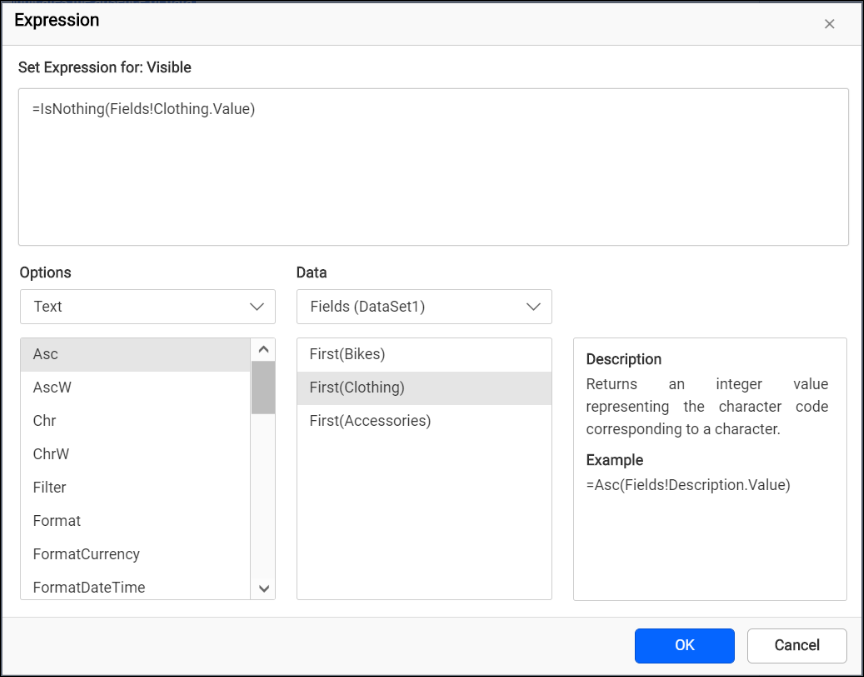Choose the ChrW function

coord(120,454)
